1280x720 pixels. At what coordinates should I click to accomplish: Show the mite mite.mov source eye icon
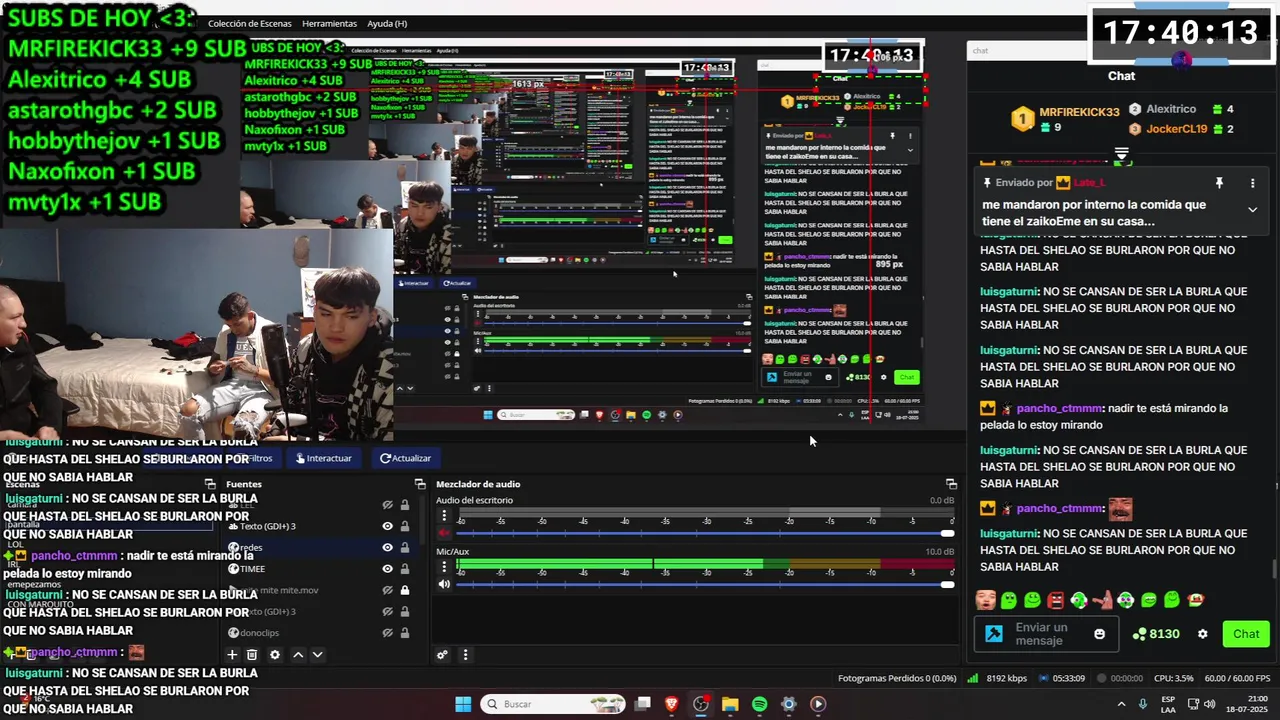pos(388,590)
